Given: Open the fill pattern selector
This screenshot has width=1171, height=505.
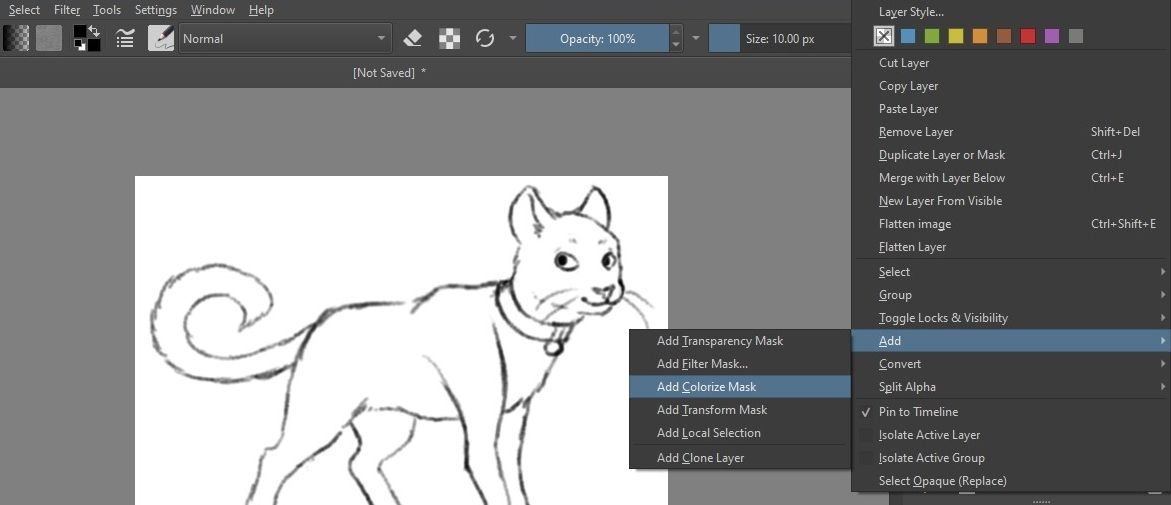Looking at the screenshot, I should [x=49, y=38].
